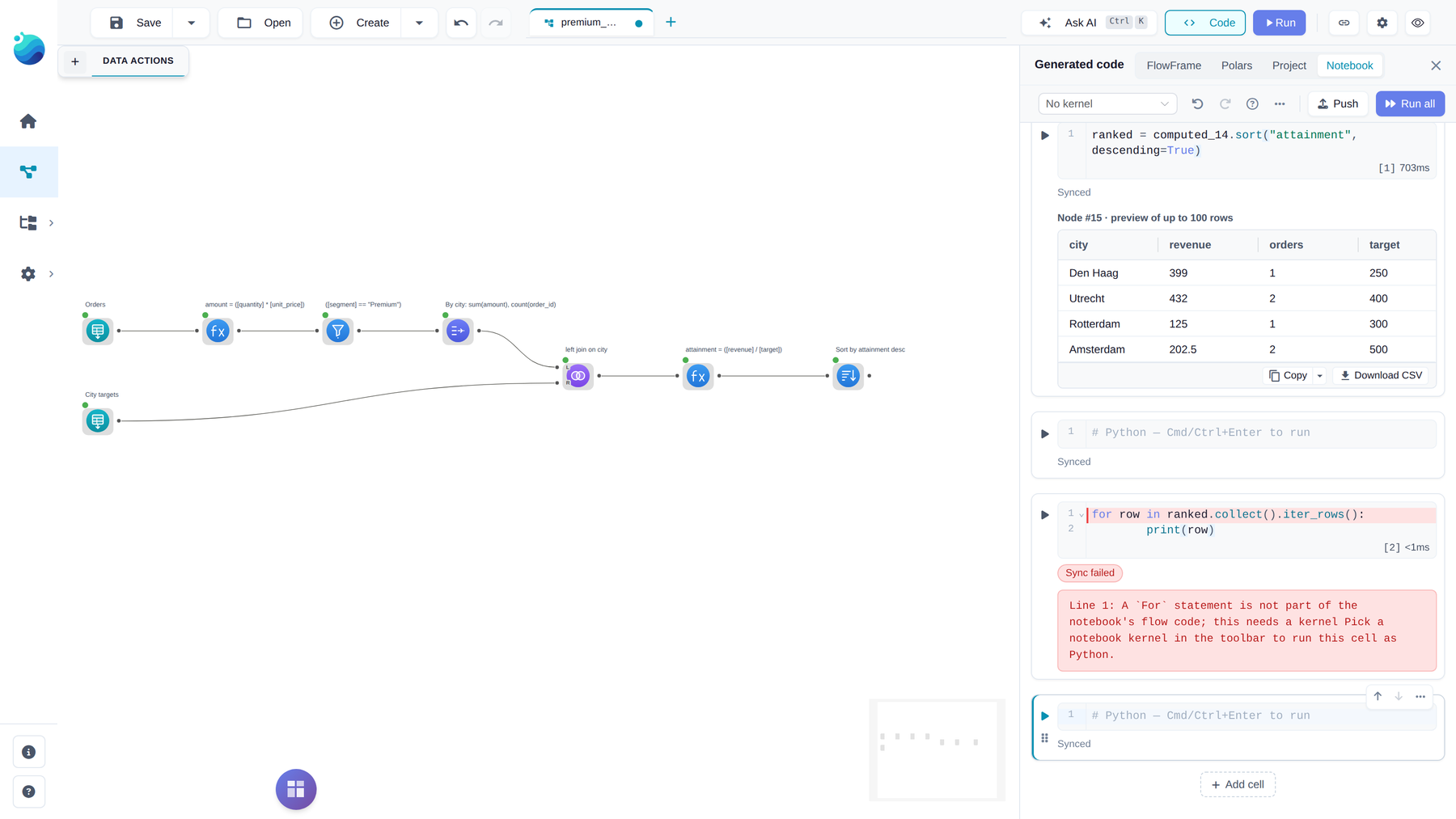The width and height of the screenshot is (1456, 819).
Task: Push notebook changes to the flow
Action: tap(1338, 103)
